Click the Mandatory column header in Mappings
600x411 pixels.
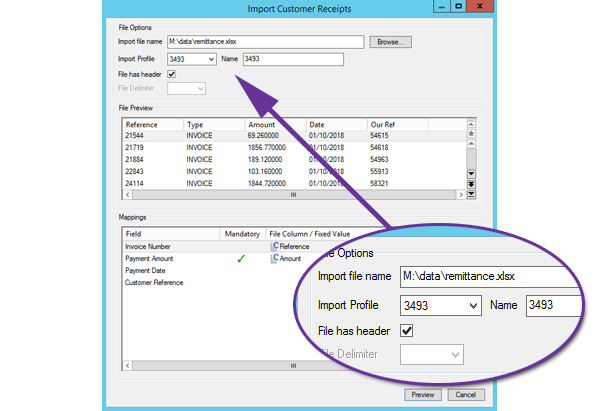(242, 234)
